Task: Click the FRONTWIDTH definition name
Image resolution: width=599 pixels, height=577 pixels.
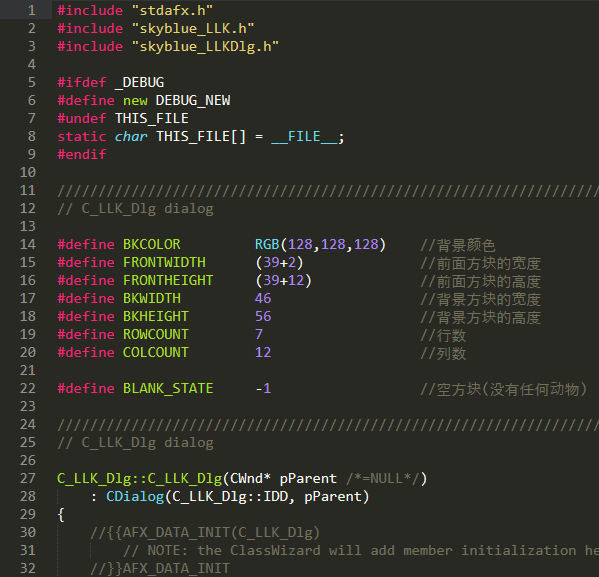Action: [164, 262]
